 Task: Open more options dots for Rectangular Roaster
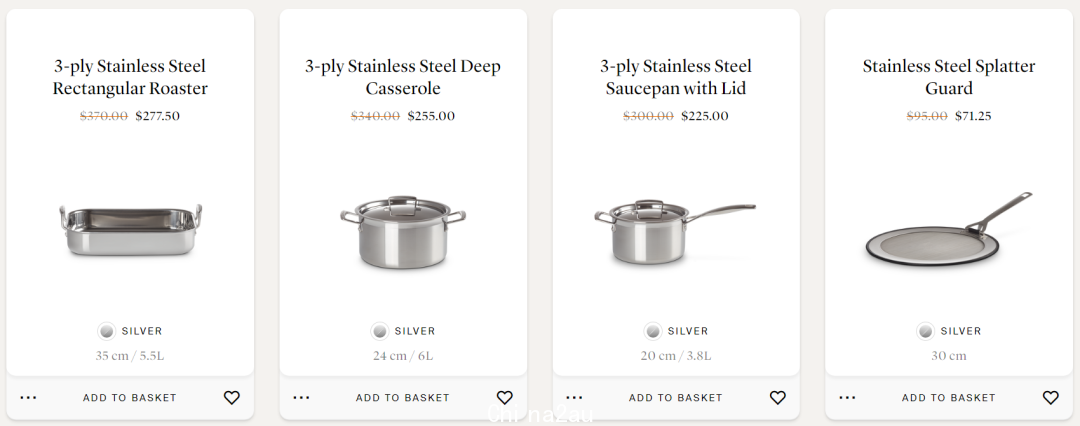tap(28, 398)
